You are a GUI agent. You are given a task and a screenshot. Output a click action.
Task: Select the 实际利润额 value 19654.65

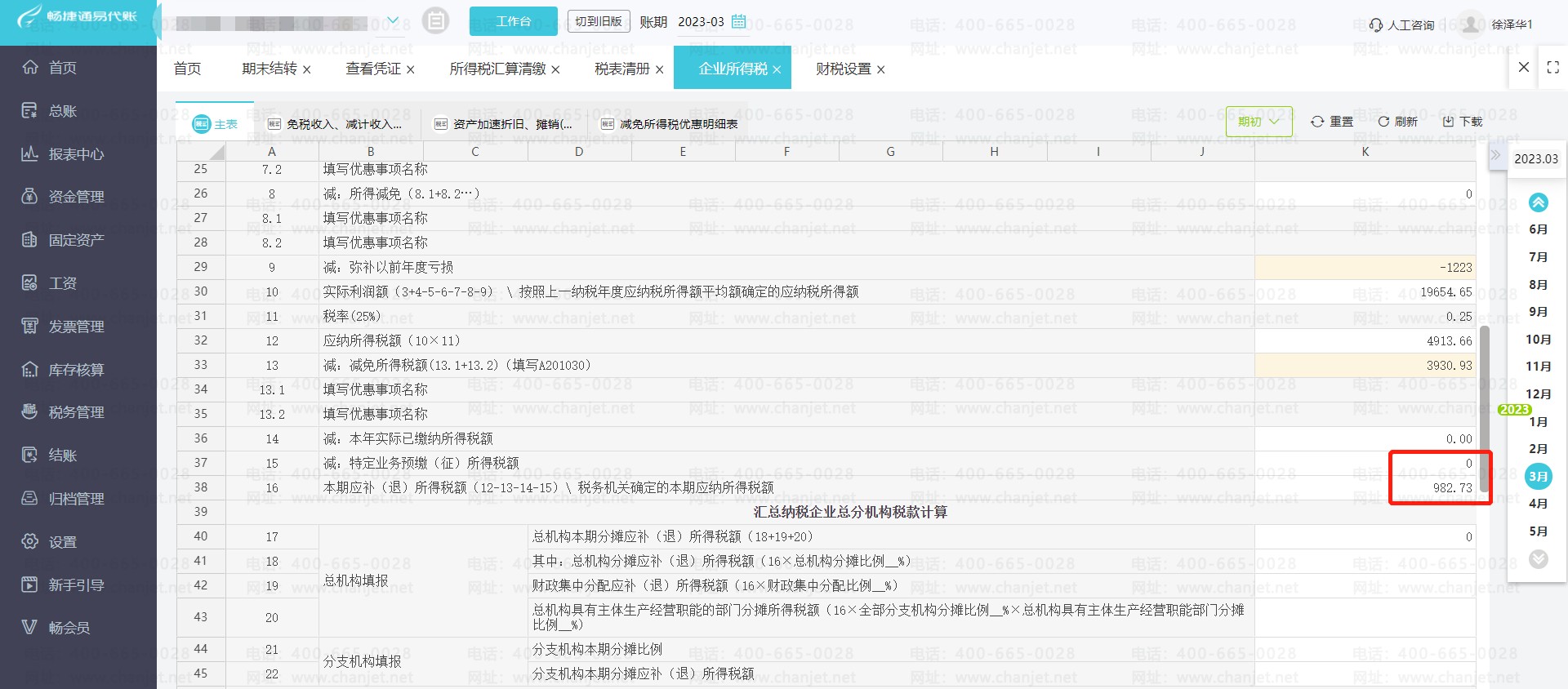coord(1365,291)
